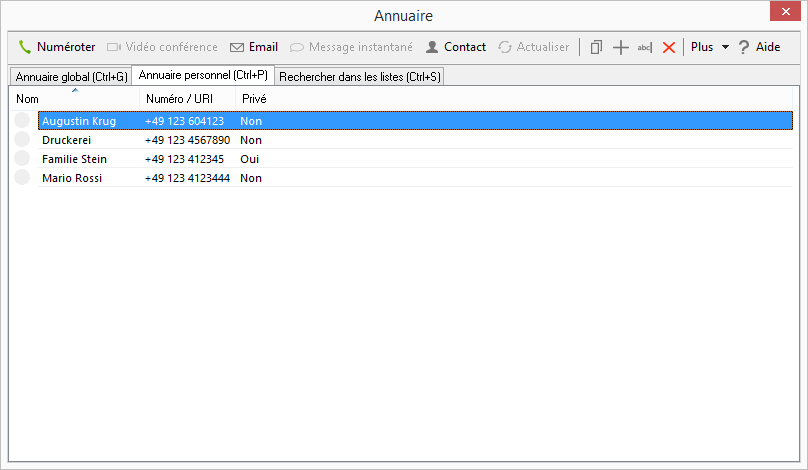This screenshot has height=470, width=808.
Task: Expand the Plus dropdown menu
Action: pyautogui.click(x=709, y=47)
